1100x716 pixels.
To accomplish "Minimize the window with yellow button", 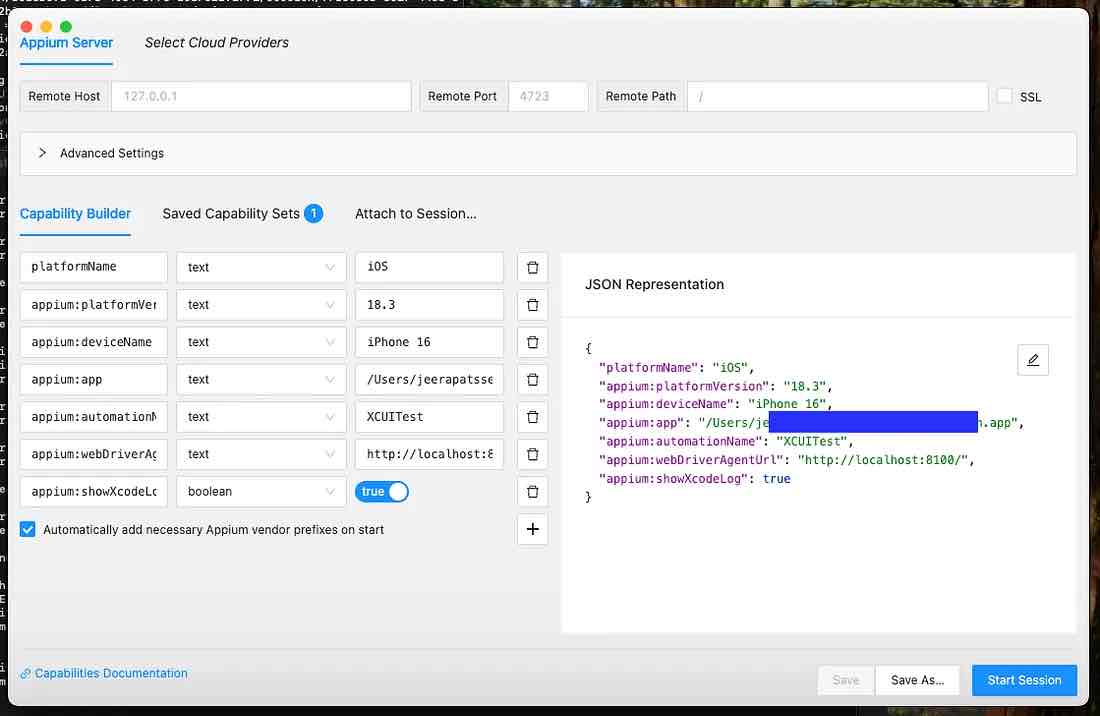I will click(x=46, y=27).
